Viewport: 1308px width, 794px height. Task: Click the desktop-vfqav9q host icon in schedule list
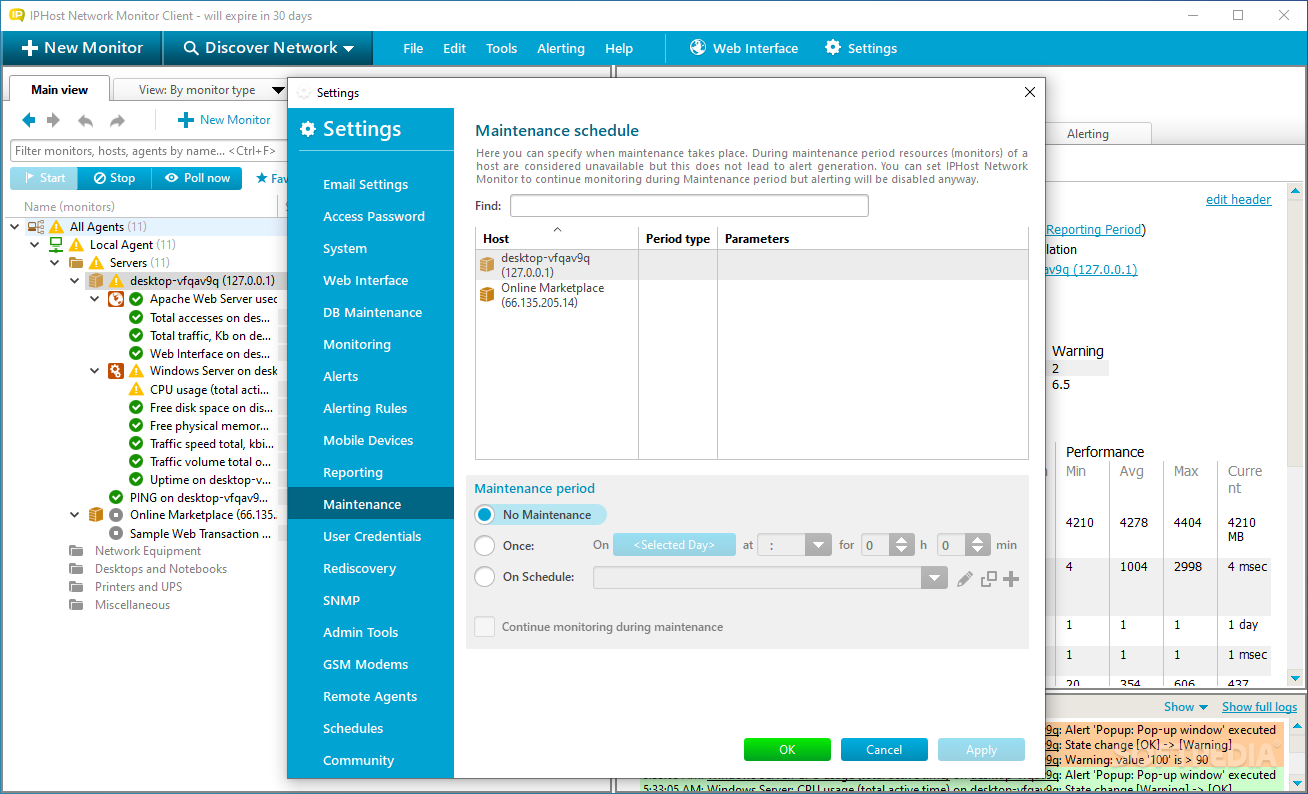[x=487, y=265]
